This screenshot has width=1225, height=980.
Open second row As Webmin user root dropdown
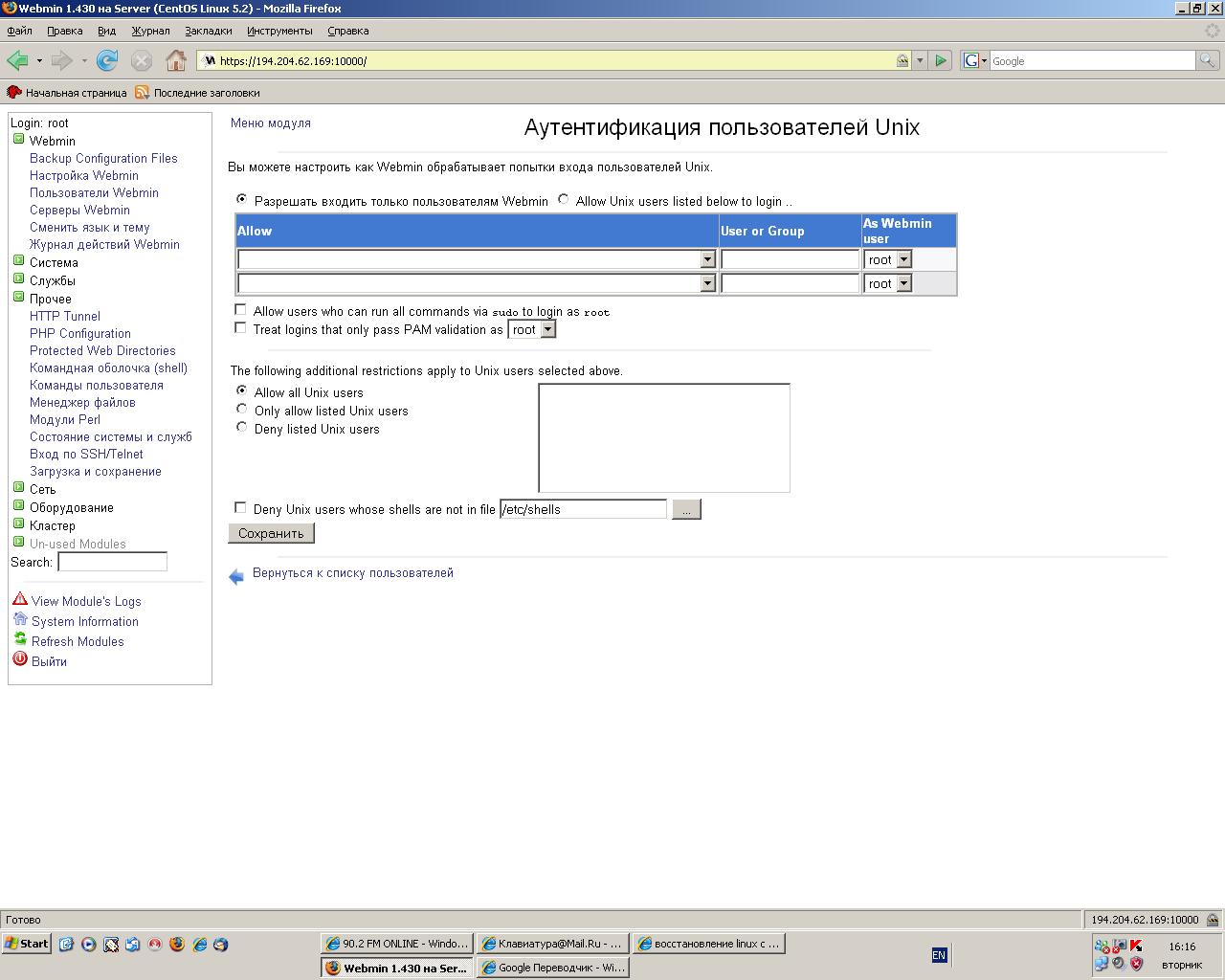888,283
